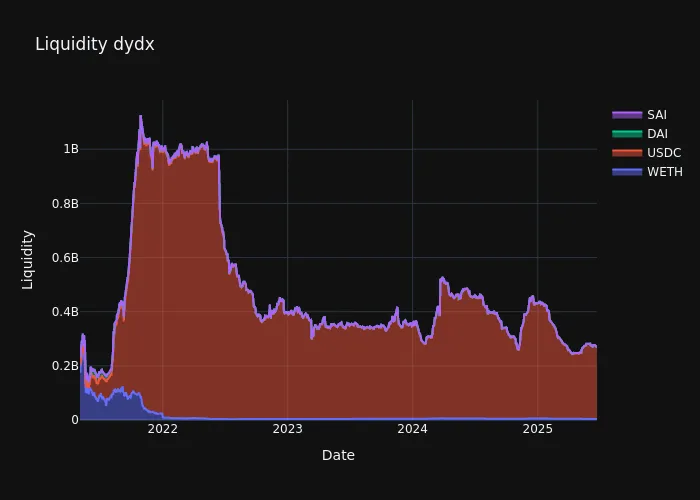The width and height of the screenshot is (700, 500).
Task: Click the 2025 x-axis tick label
Action: 538,429
